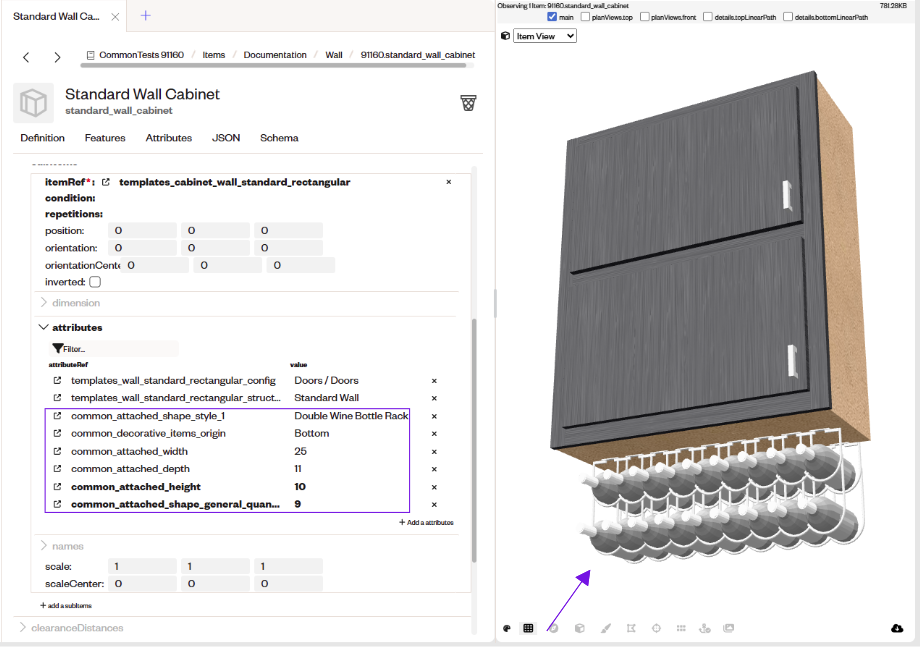Enable the planViews.front checkbox
Screen dimensions: 920x648
(x=645, y=17)
